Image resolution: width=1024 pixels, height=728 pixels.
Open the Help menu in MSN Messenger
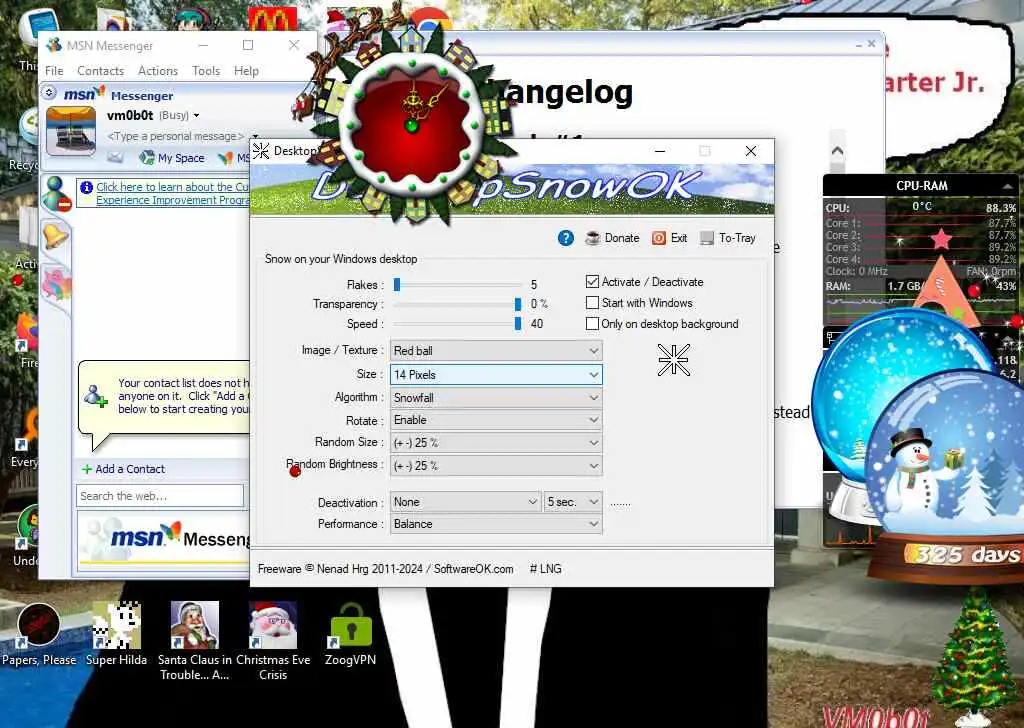point(246,71)
